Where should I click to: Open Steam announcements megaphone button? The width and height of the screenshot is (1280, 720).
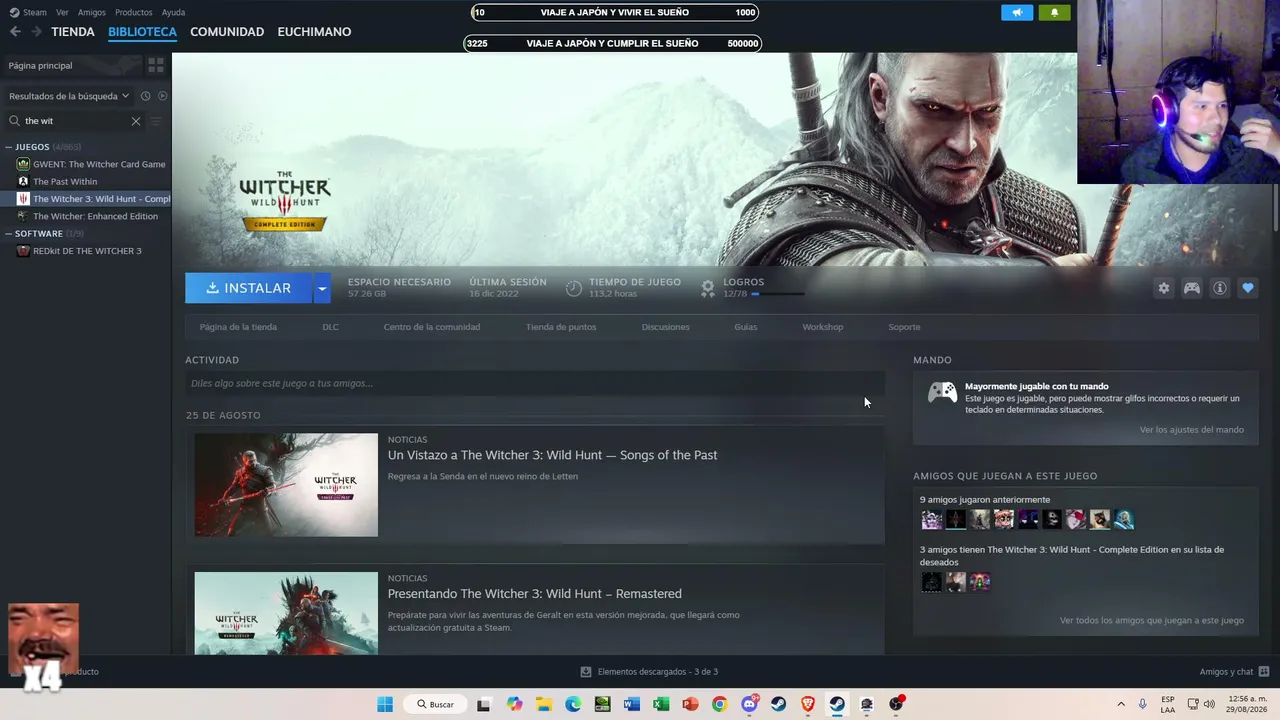[1017, 13]
